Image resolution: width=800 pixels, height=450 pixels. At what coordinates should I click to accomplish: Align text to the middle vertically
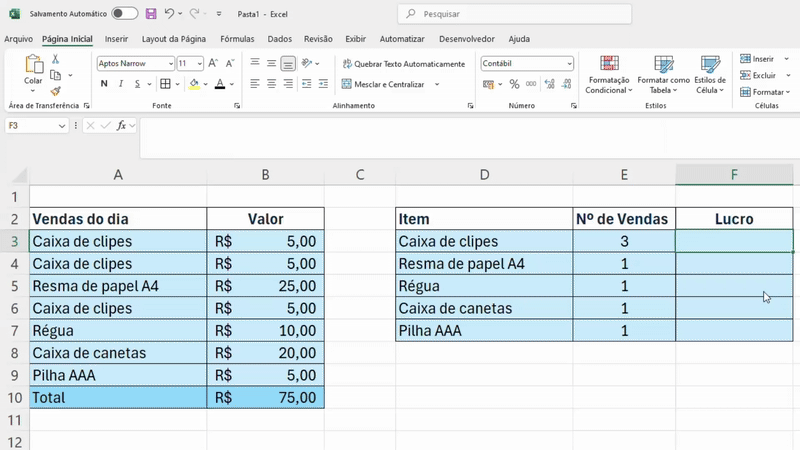[x=271, y=63]
